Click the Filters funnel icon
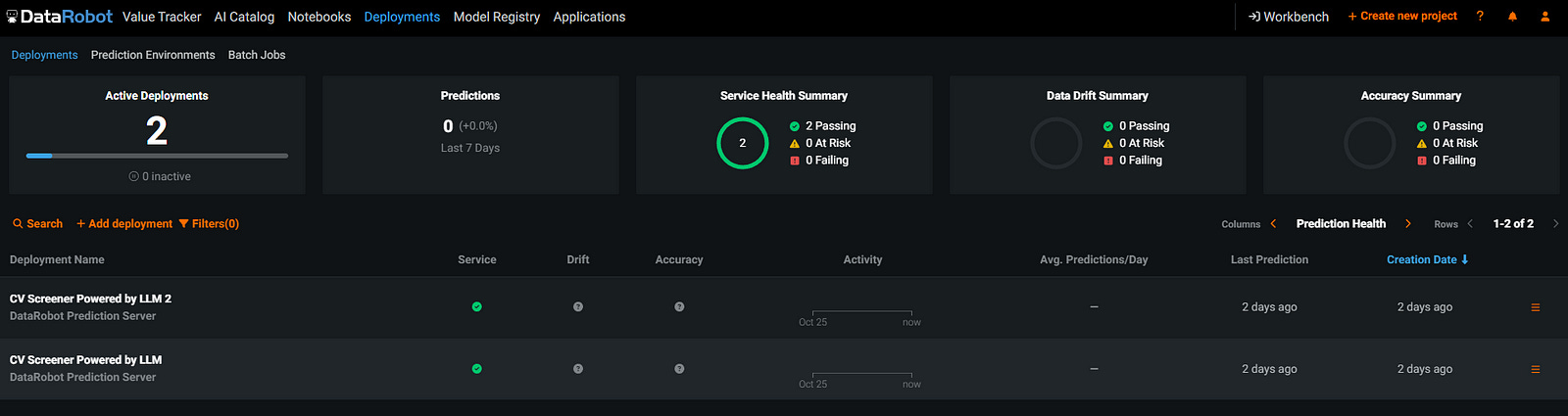Screen dimensions: 1568x416 (x=183, y=224)
